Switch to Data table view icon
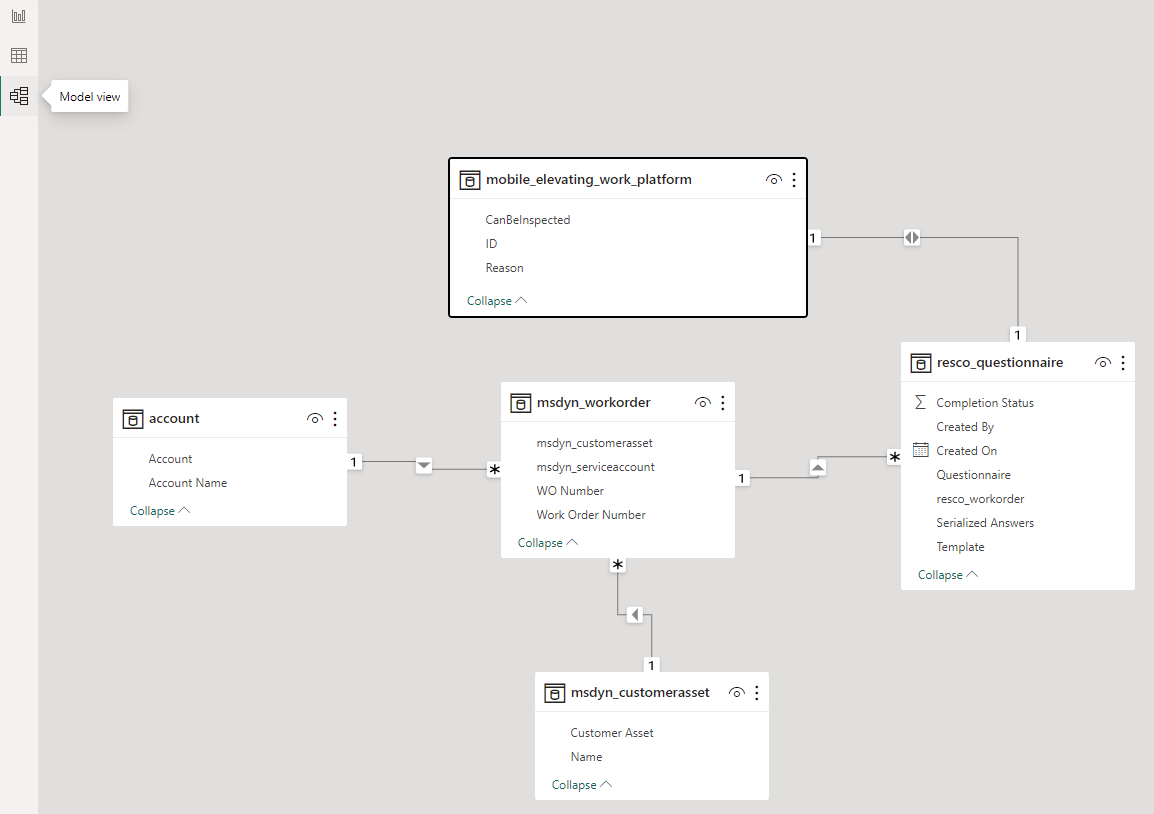This screenshot has width=1154, height=814. tap(19, 56)
